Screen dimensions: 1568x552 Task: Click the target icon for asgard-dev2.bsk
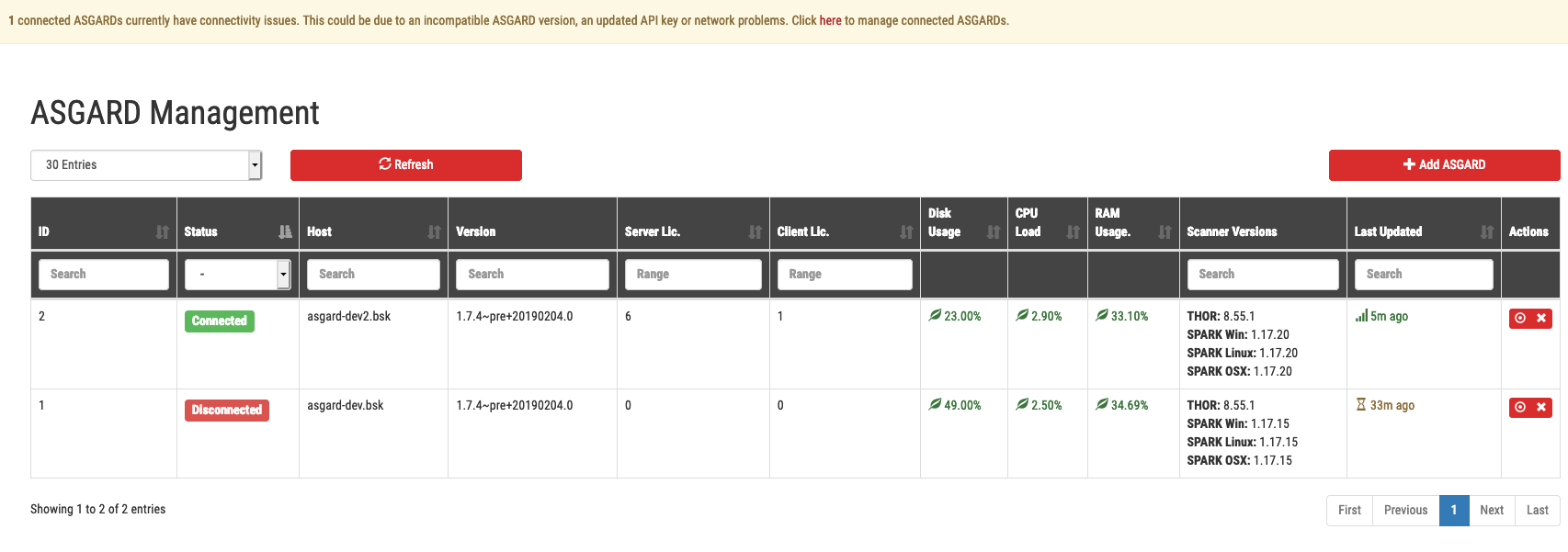coord(1520,318)
